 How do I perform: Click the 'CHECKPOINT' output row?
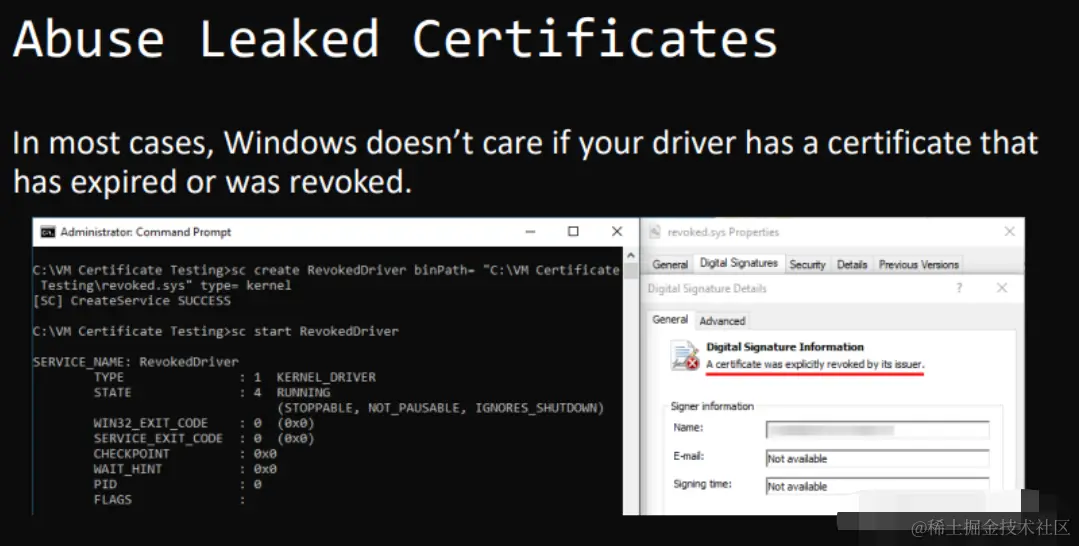(x=185, y=454)
